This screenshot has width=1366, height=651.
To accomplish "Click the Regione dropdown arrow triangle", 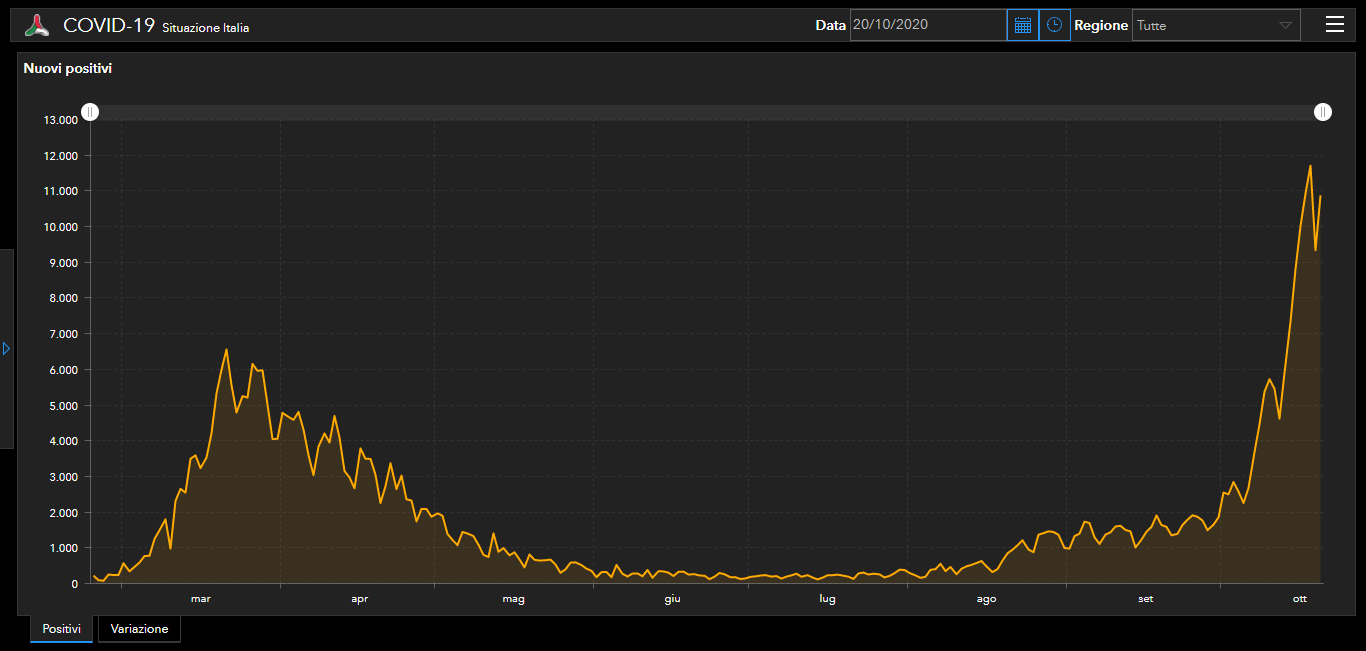I will click(x=1285, y=26).
